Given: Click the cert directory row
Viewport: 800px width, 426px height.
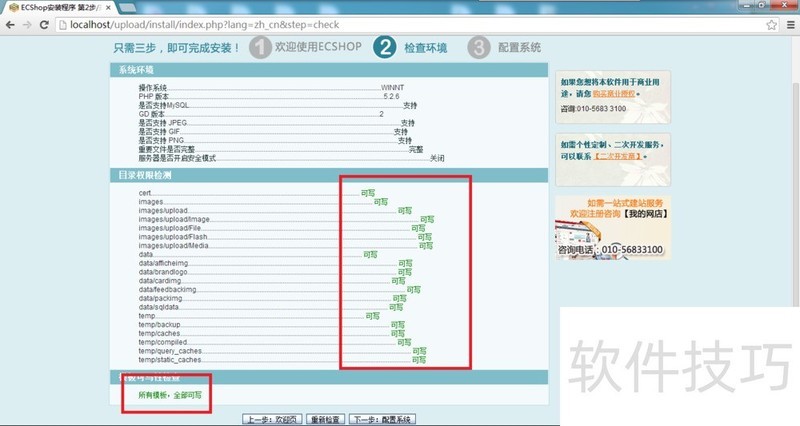Looking at the screenshot, I should pyautogui.click(x=257, y=193).
